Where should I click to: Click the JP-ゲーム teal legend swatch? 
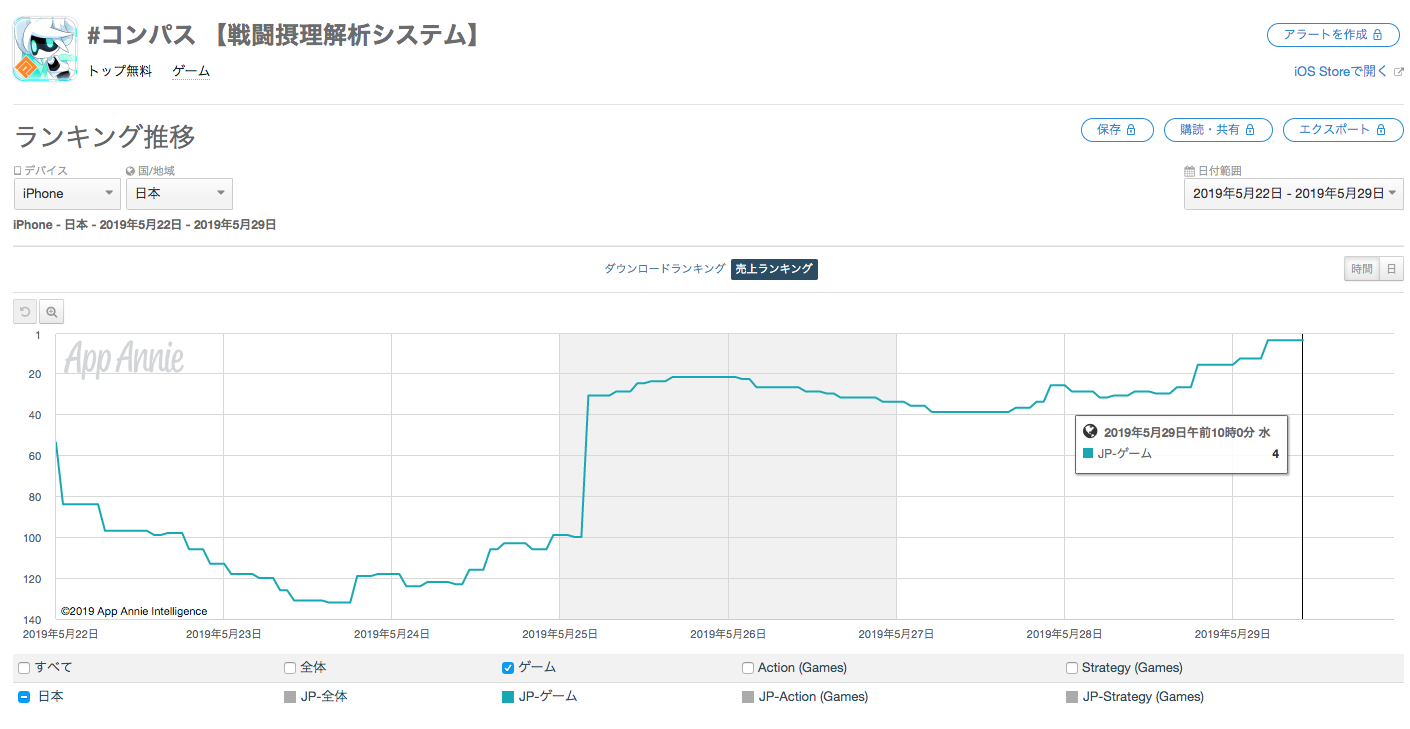click(508, 697)
